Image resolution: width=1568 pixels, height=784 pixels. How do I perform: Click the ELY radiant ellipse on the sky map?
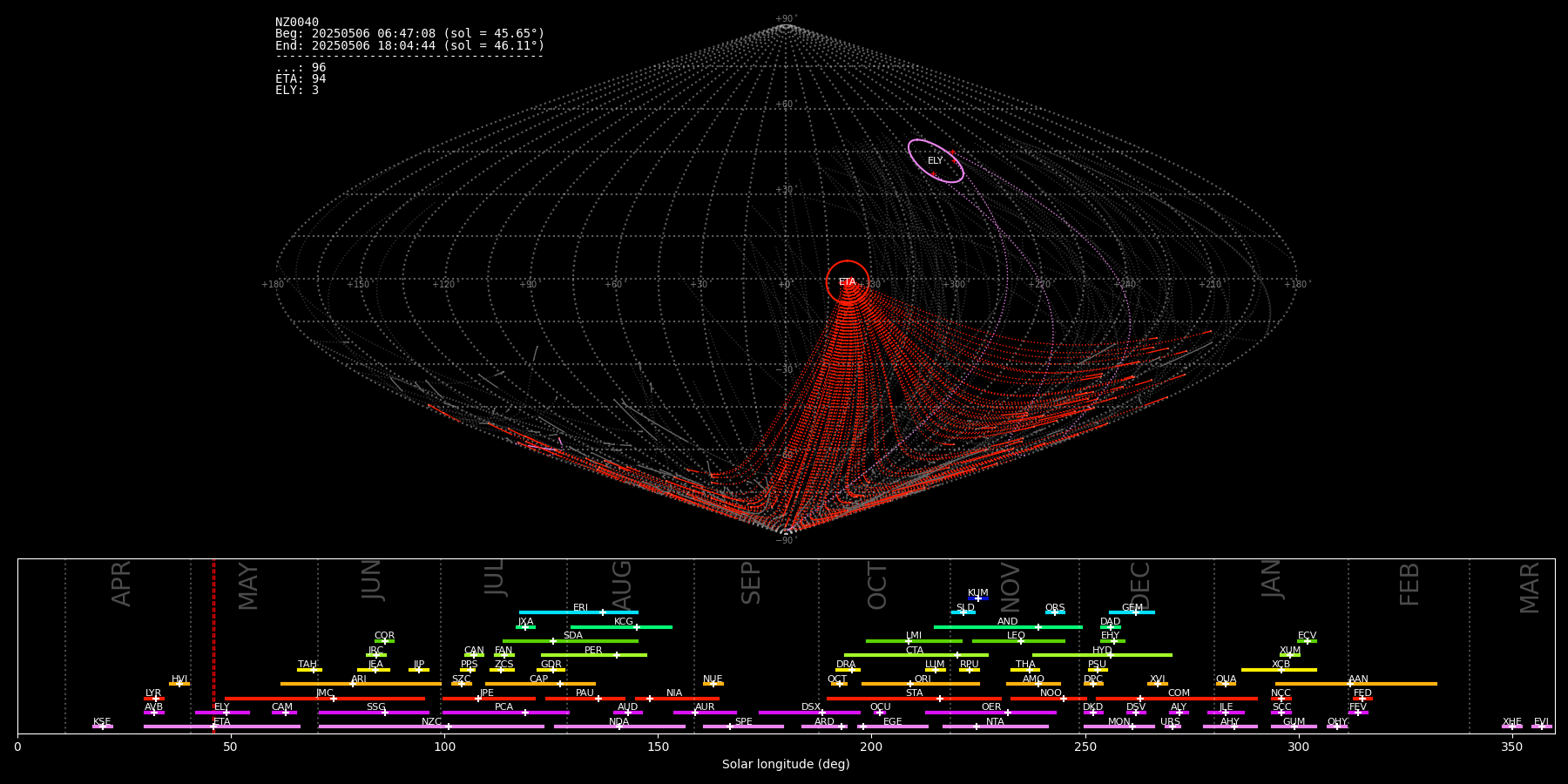click(x=936, y=161)
